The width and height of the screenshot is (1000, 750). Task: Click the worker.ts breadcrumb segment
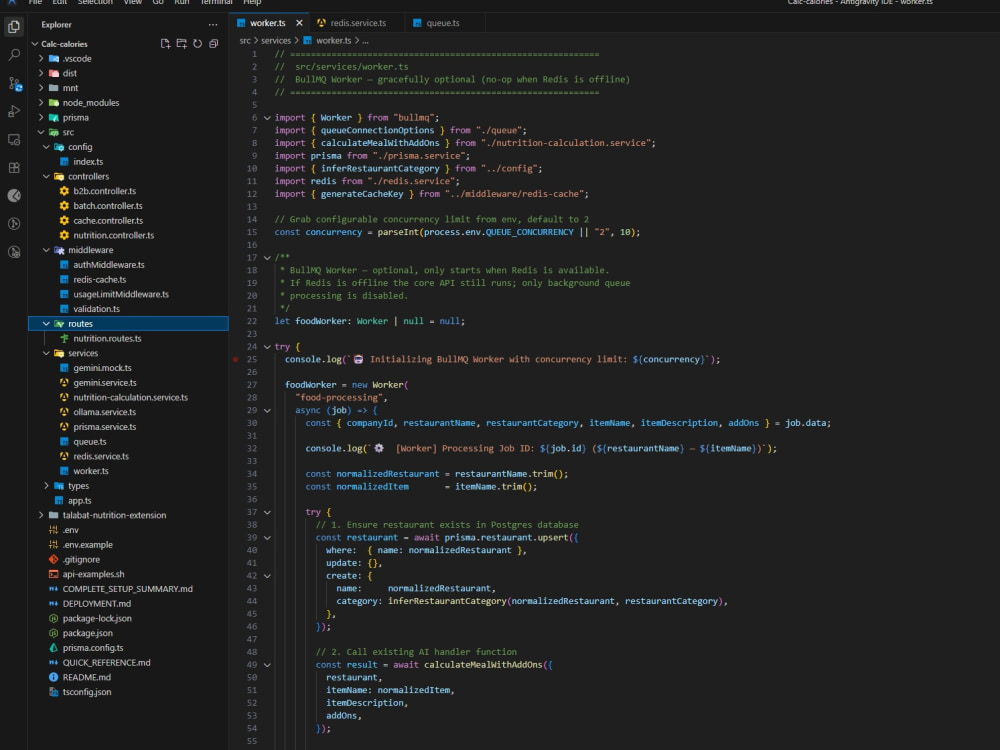click(333, 41)
